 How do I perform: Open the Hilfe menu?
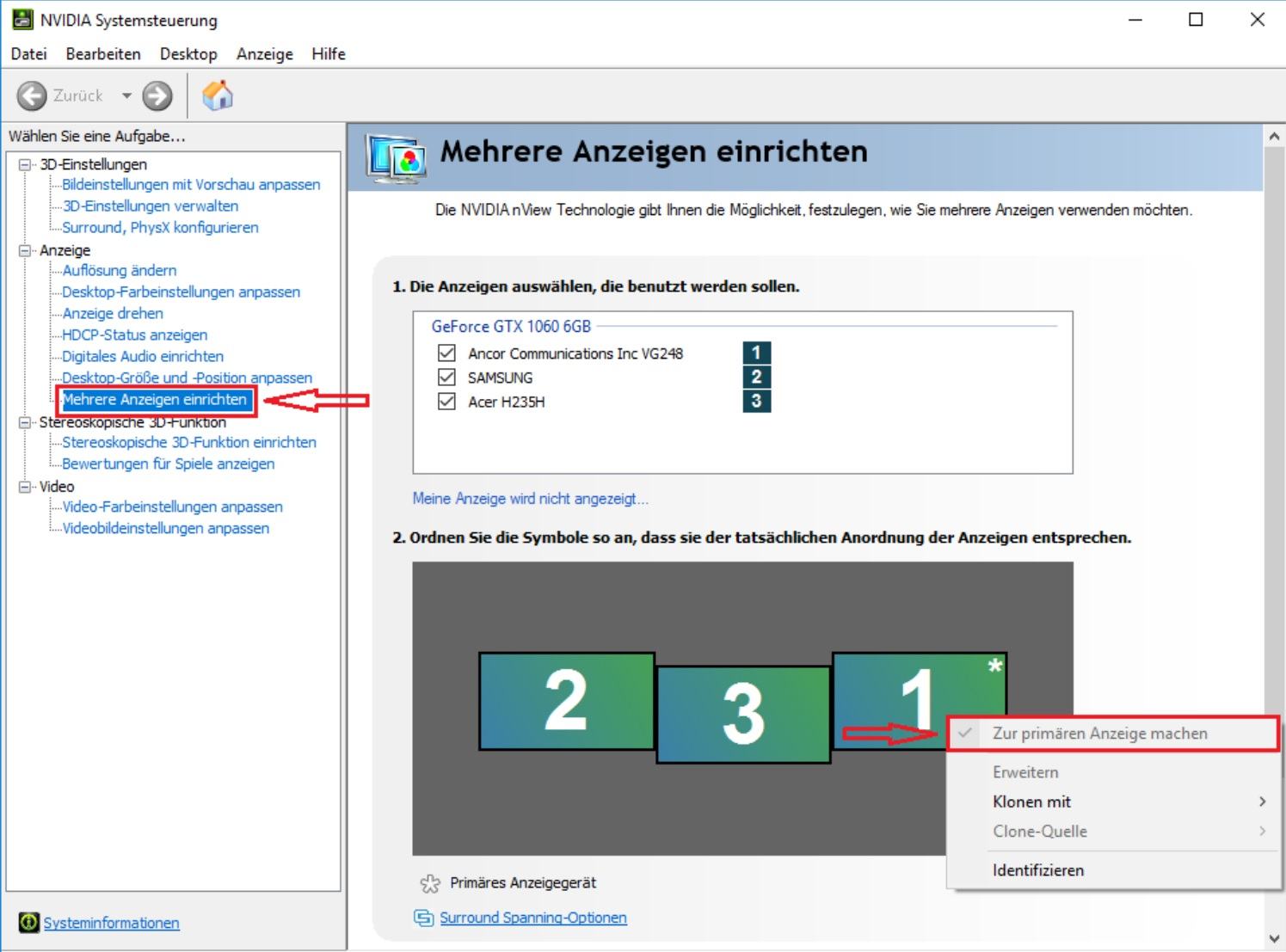pyautogui.click(x=329, y=53)
